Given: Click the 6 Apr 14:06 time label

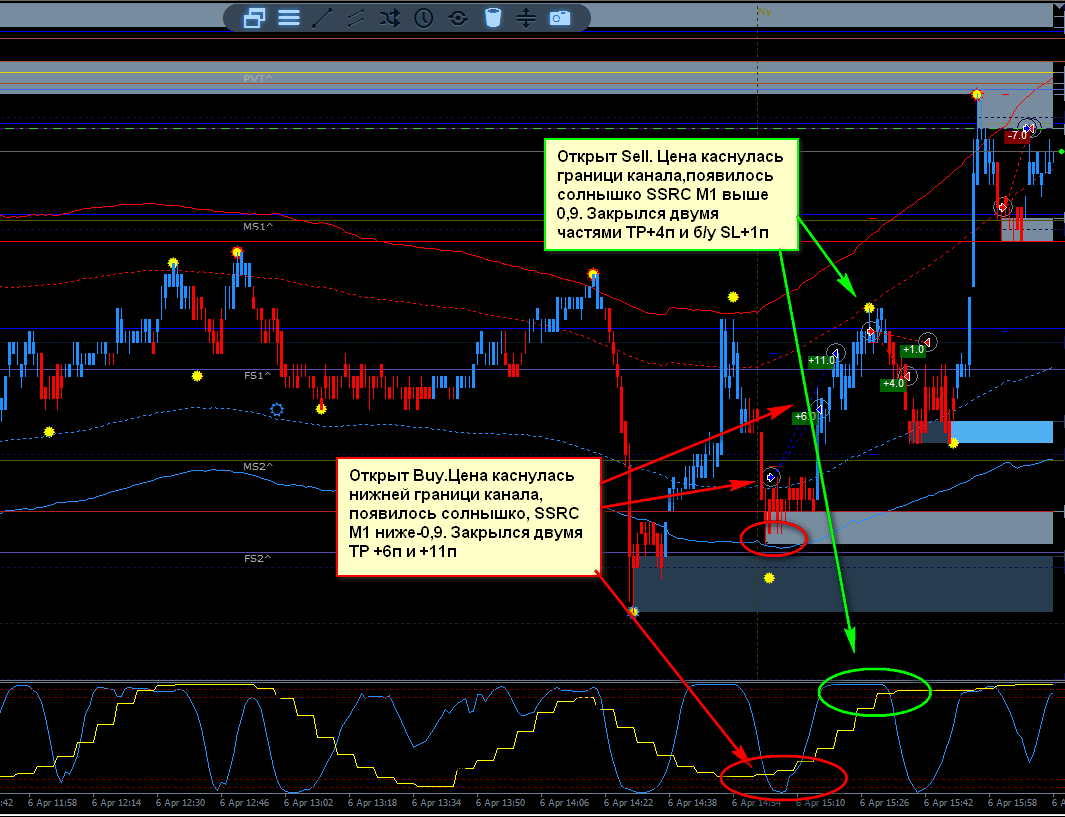Looking at the screenshot, I should (566, 803).
